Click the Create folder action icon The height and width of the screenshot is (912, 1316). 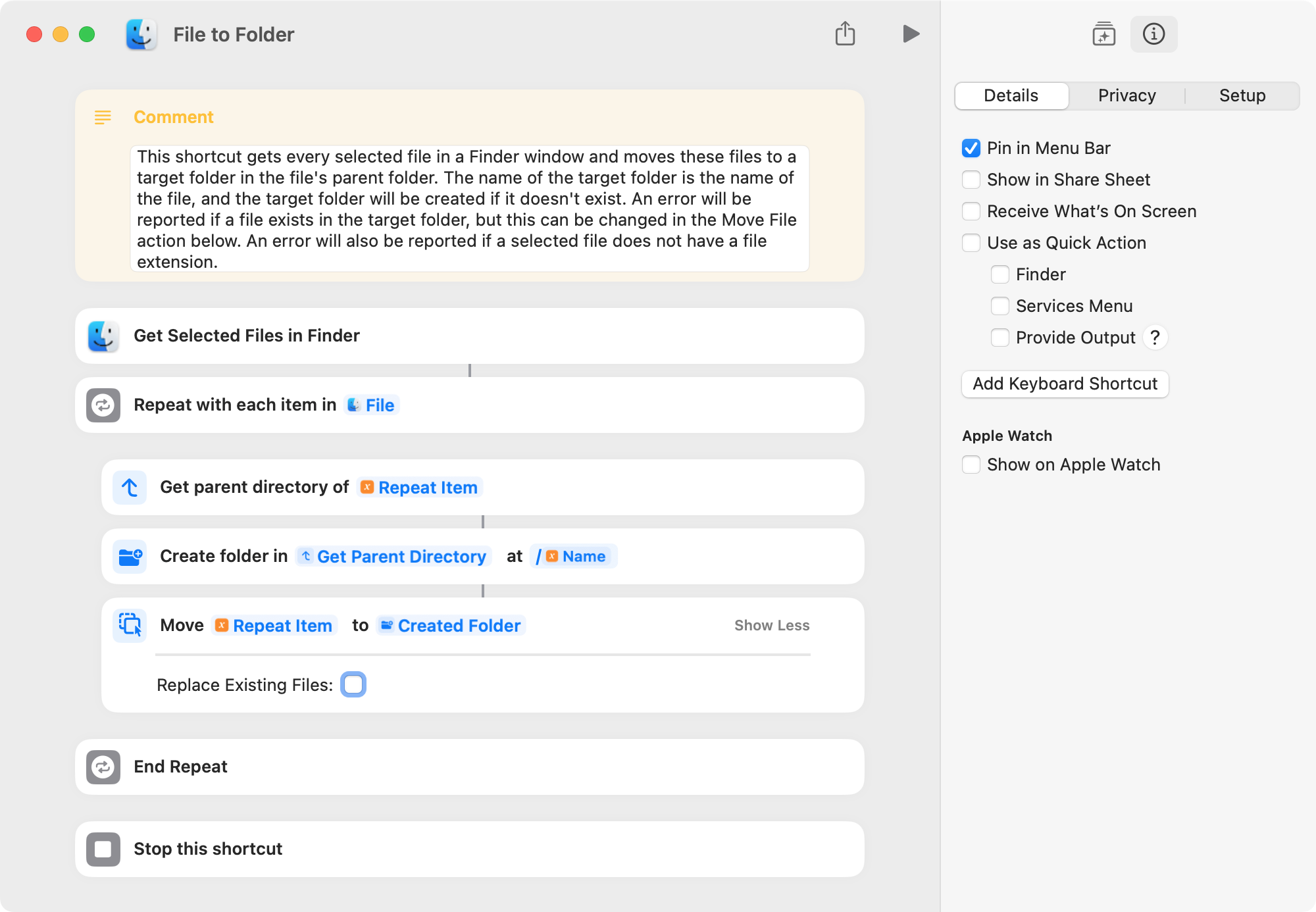[x=130, y=557]
